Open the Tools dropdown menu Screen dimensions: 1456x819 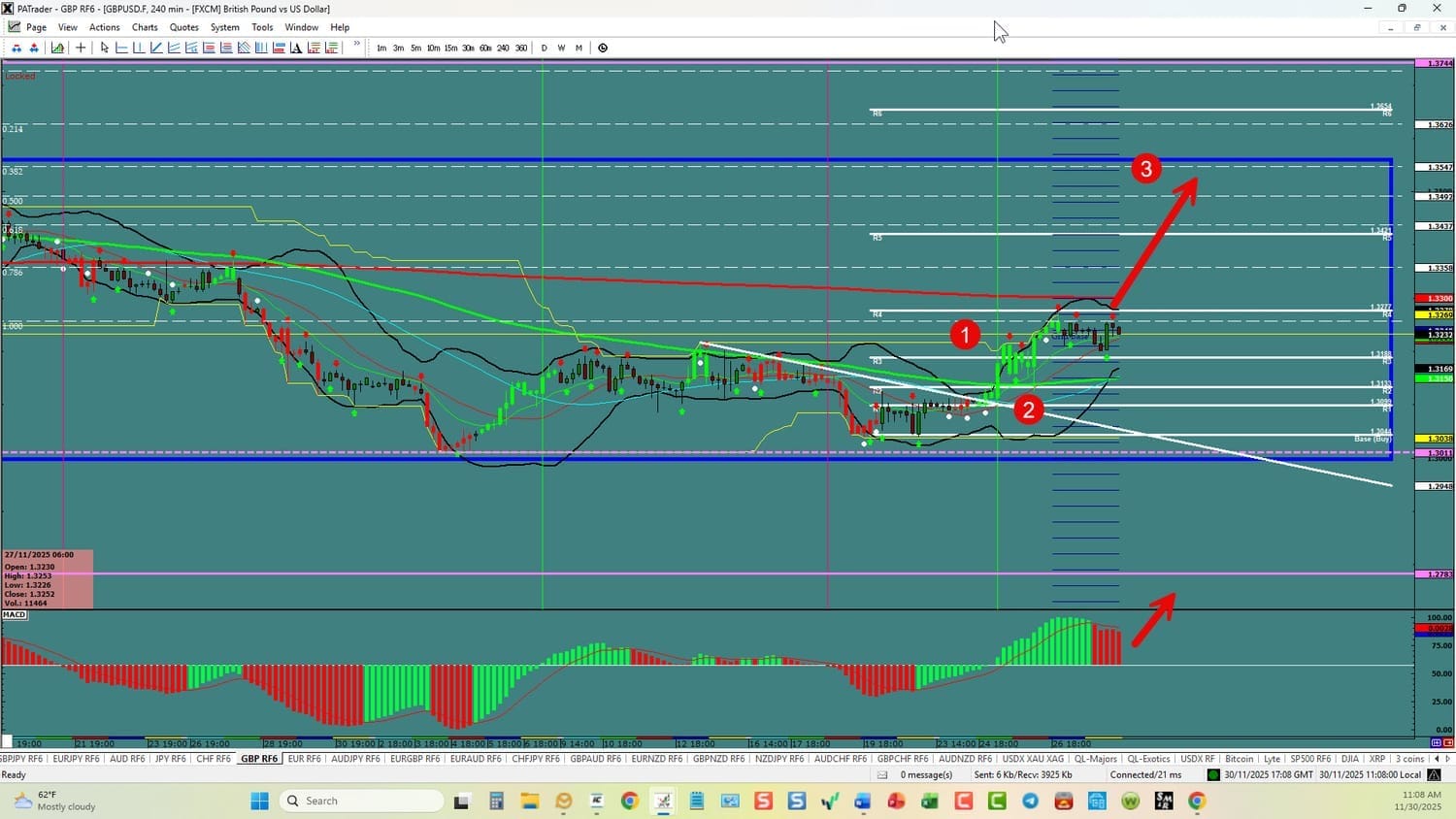(262, 27)
